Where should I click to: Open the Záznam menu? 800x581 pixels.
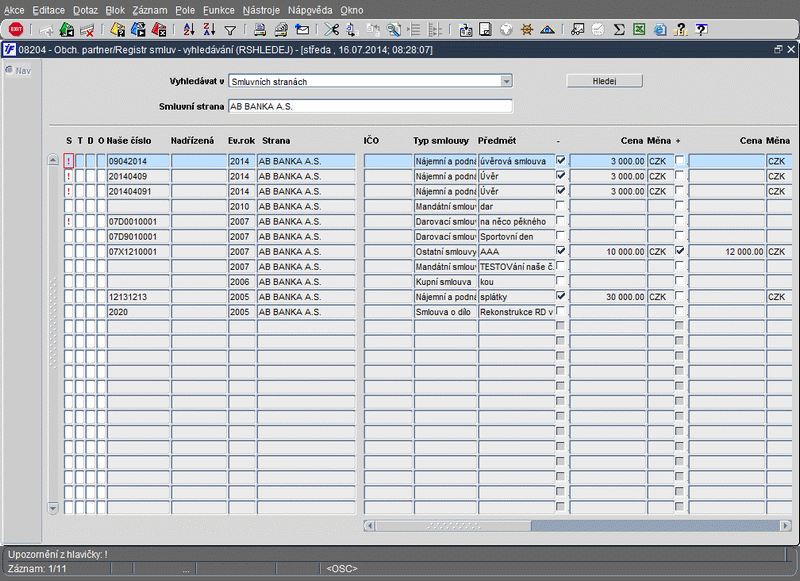point(149,10)
